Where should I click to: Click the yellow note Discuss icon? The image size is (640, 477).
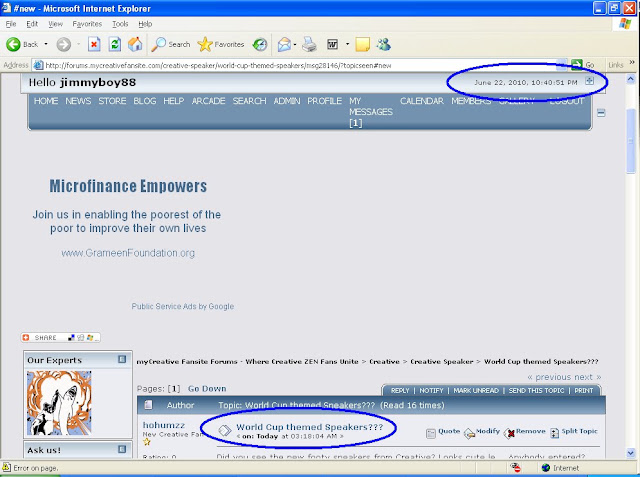362,44
